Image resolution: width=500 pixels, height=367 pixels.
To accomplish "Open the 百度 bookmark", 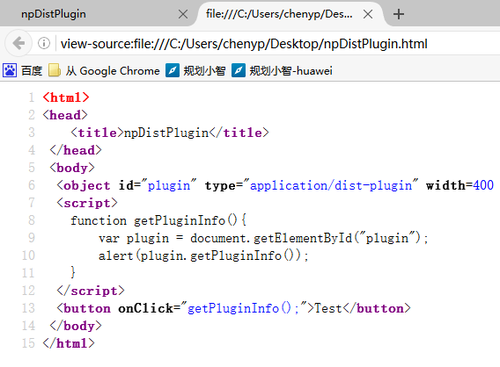I will pyautogui.click(x=23, y=71).
